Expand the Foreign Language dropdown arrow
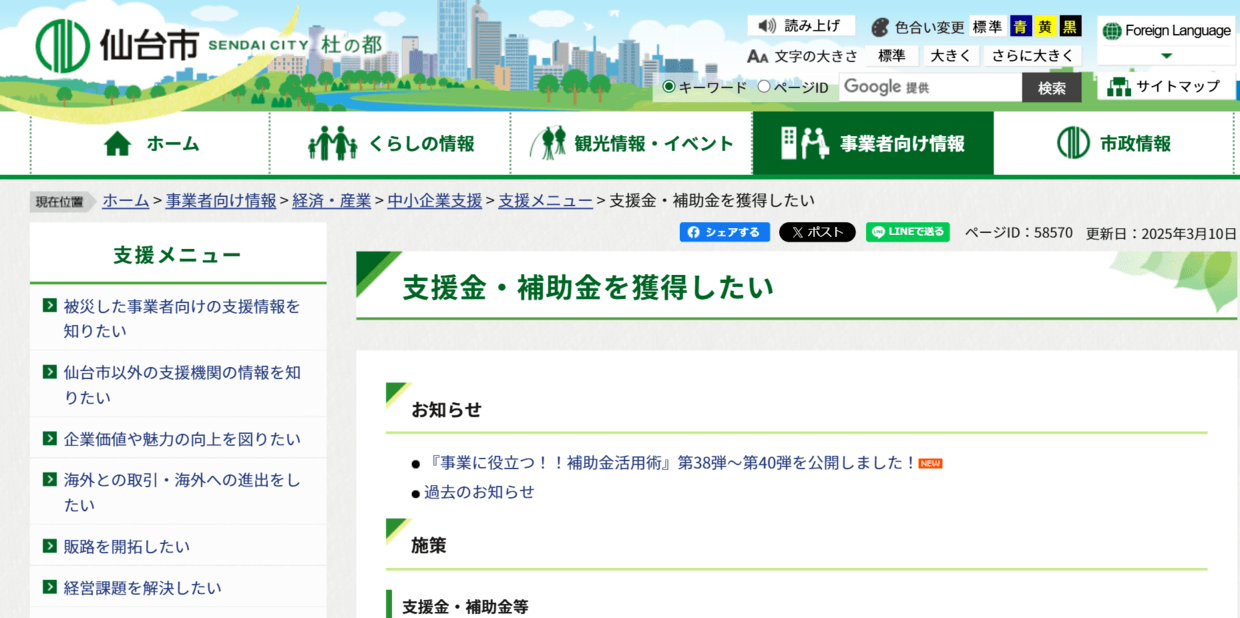 tap(1166, 56)
